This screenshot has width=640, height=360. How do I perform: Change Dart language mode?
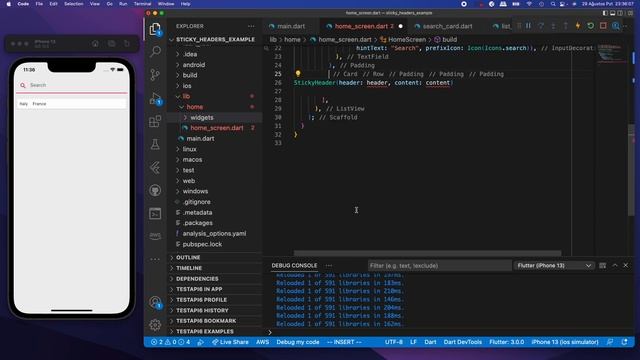(x=430, y=342)
